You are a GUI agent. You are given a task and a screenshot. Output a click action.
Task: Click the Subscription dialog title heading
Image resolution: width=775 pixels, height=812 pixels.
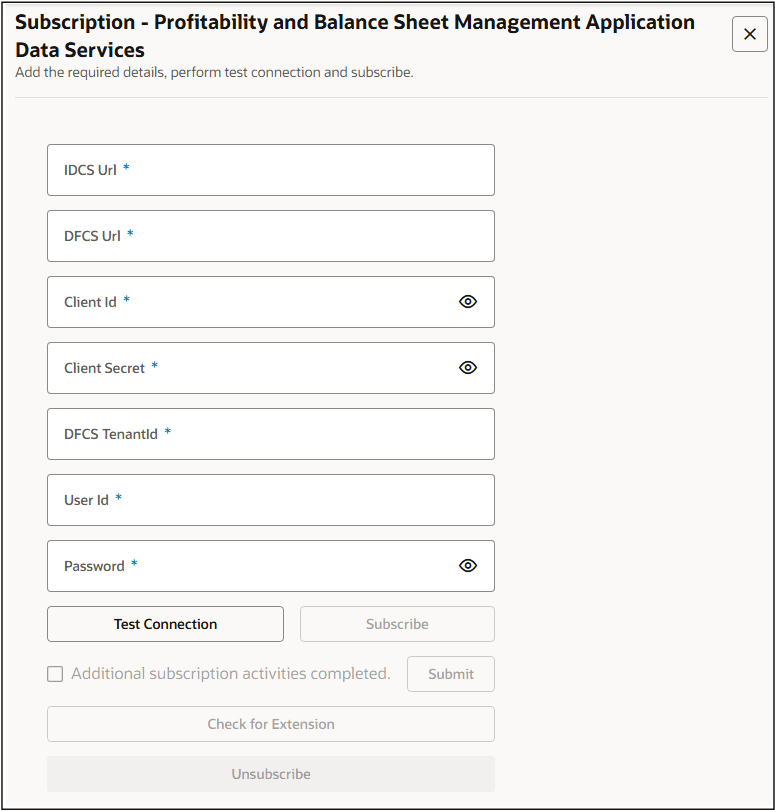click(355, 36)
